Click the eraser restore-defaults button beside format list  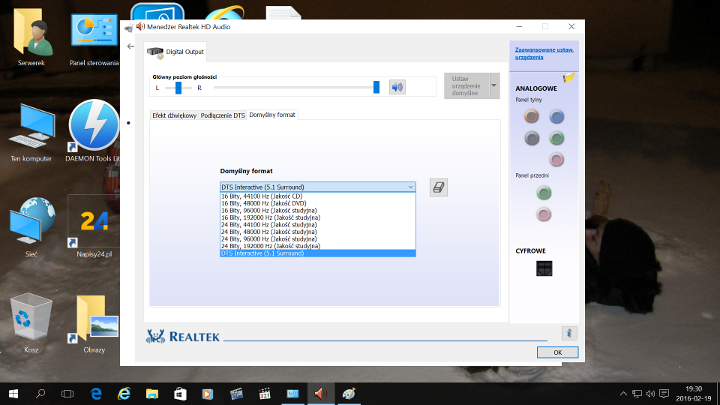coord(439,187)
